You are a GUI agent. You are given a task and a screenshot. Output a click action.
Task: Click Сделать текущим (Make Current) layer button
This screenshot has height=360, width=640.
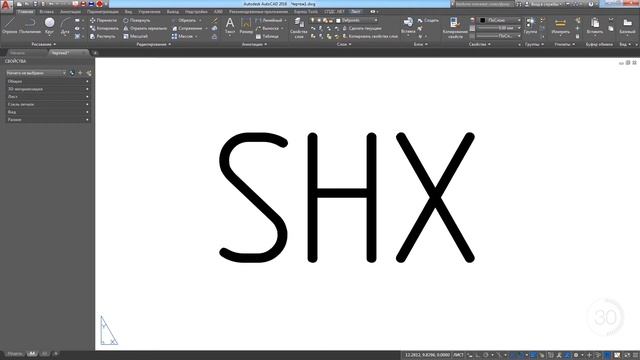point(361,28)
